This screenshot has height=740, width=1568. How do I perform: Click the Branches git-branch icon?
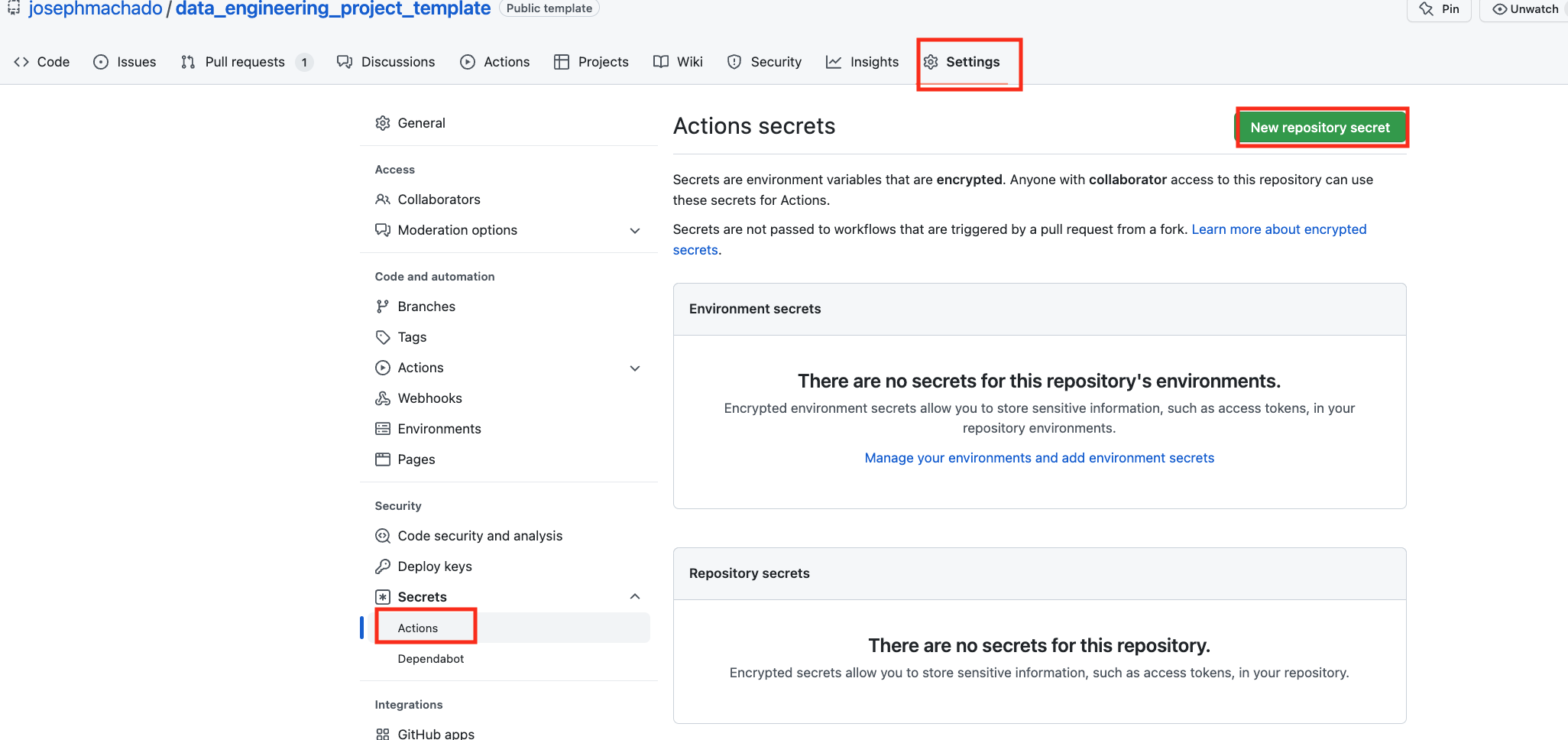pyautogui.click(x=383, y=307)
